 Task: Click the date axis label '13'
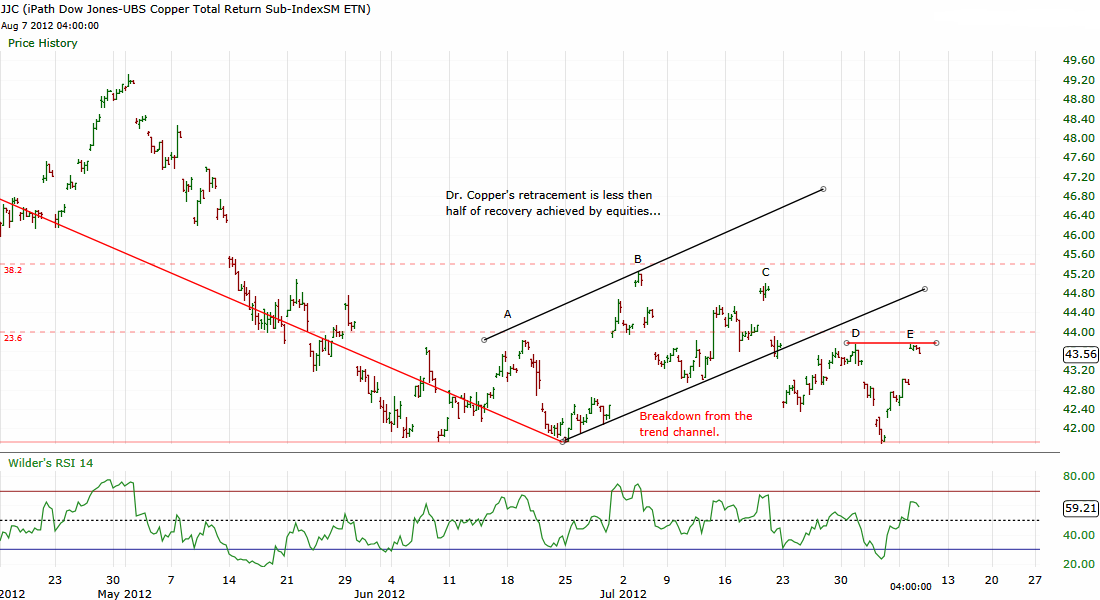click(x=948, y=580)
